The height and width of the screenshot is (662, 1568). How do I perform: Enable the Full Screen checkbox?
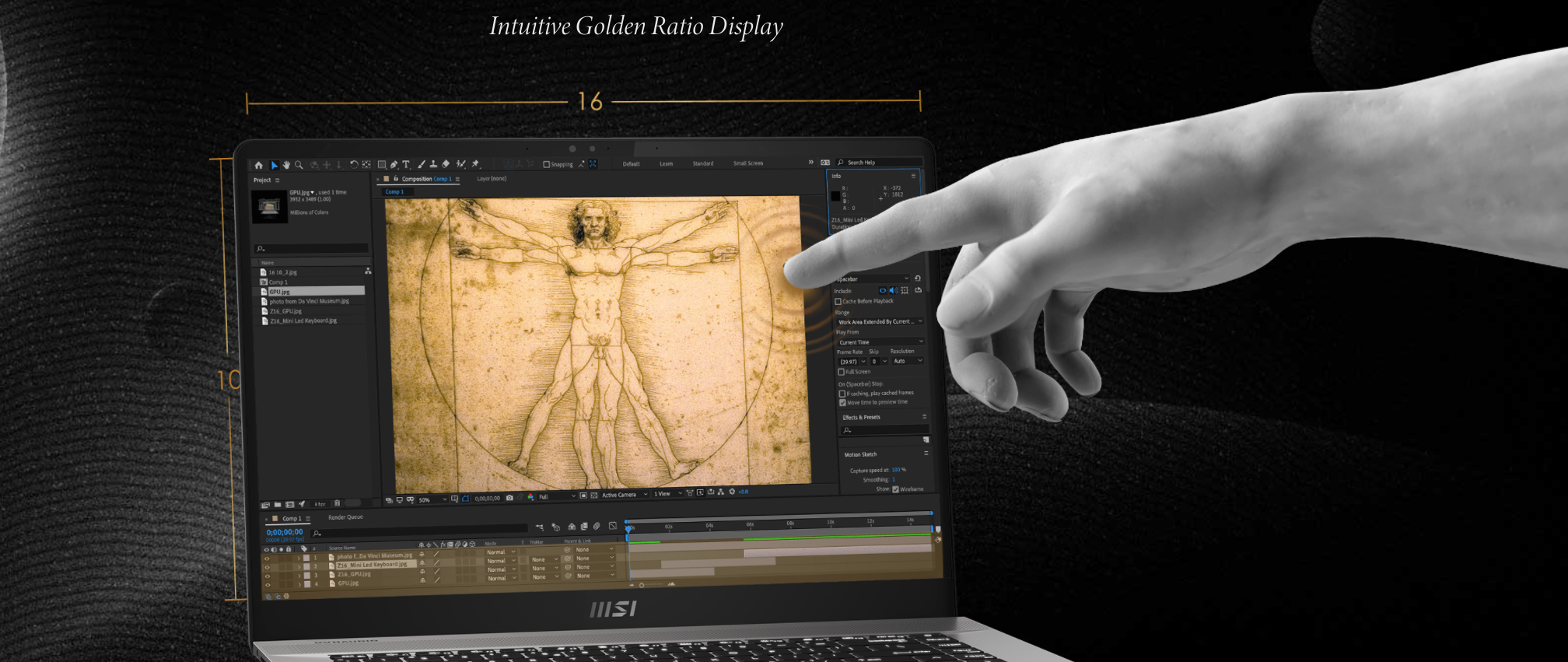(841, 372)
